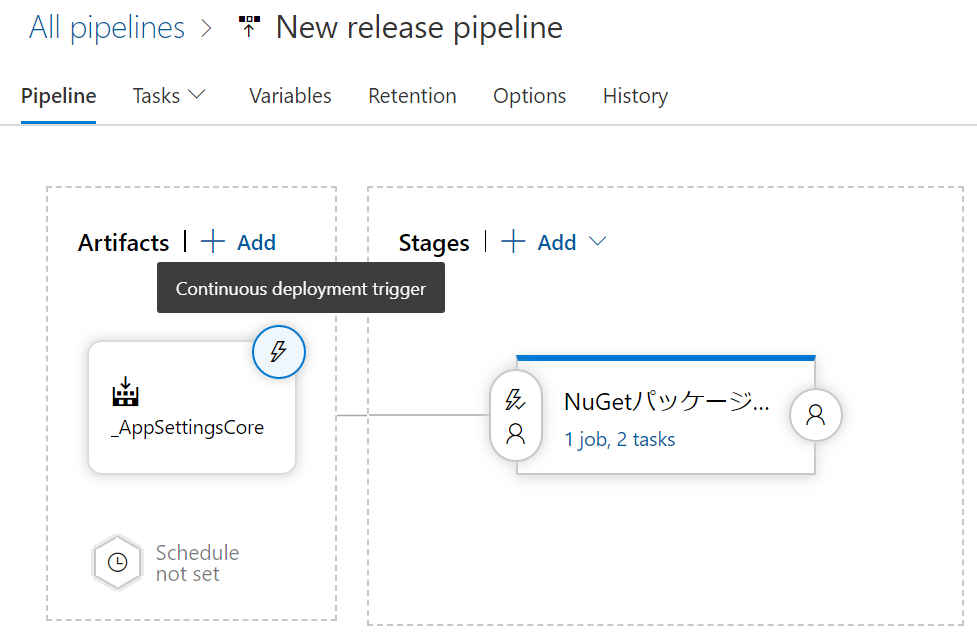This screenshot has width=977, height=644.
Task: Open post-deployment conditions person icon
Action: click(816, 415)
